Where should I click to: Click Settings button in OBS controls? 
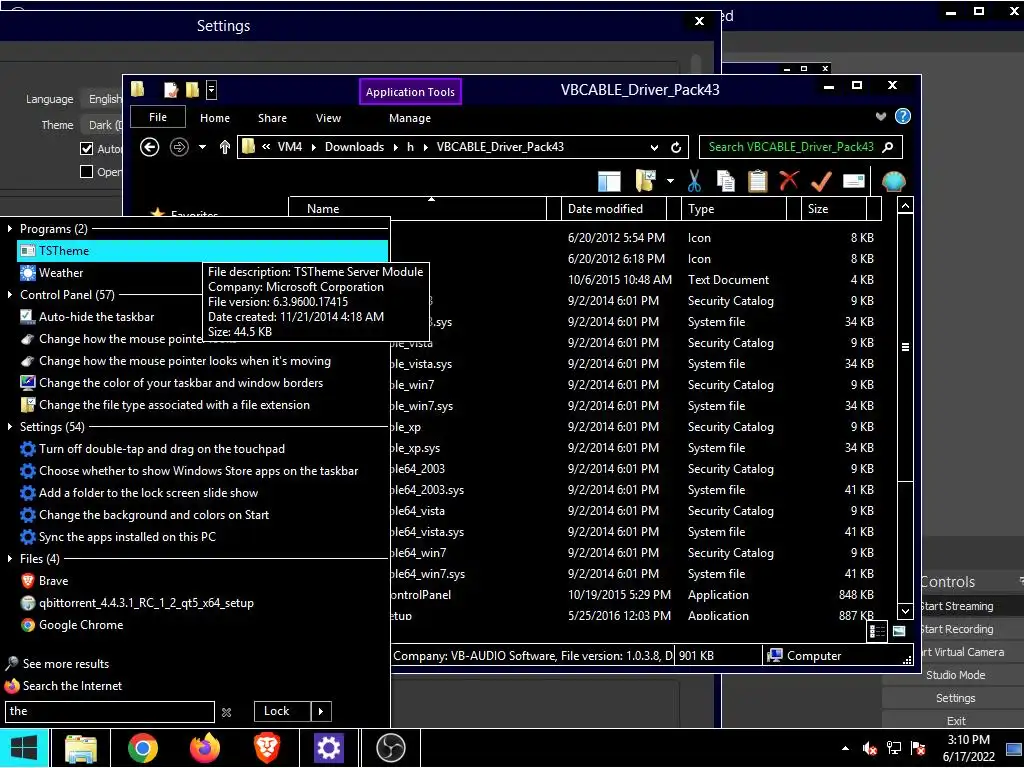point(955,698)
